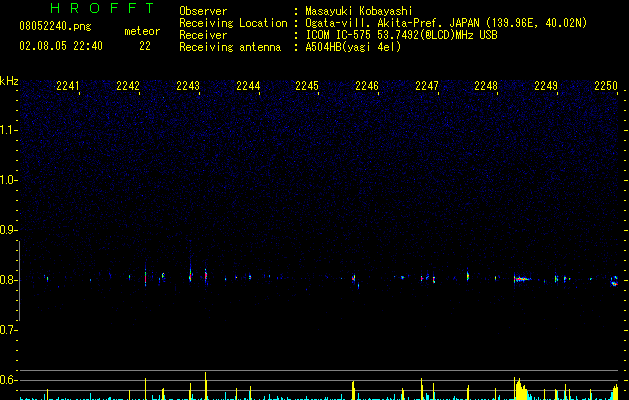629x400 pixels.
Task: Click the date stamp 02.08.05 22:40
Action: (x=61, y=46)
